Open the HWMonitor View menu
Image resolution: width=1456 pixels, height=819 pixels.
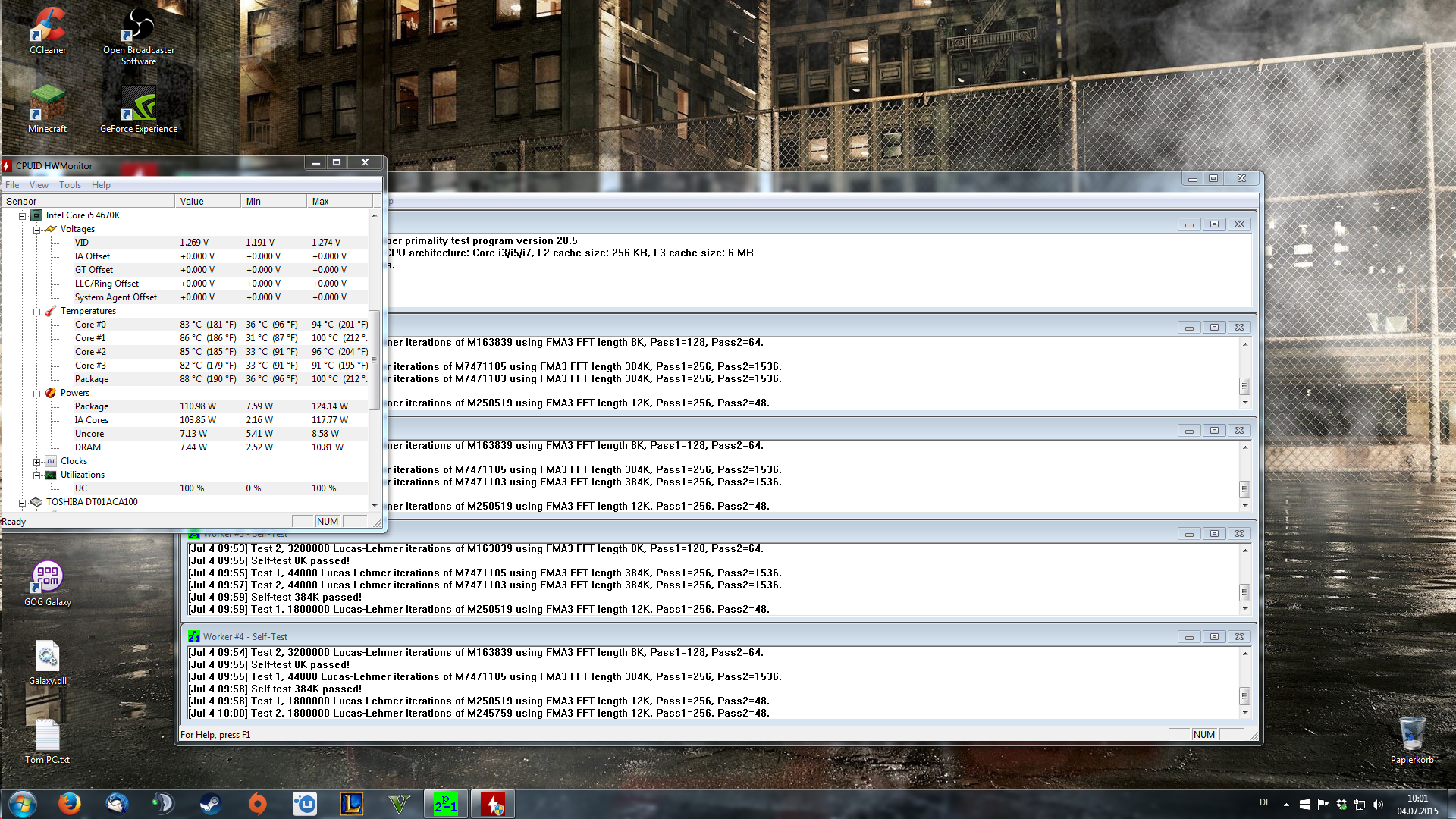(39, 185)
